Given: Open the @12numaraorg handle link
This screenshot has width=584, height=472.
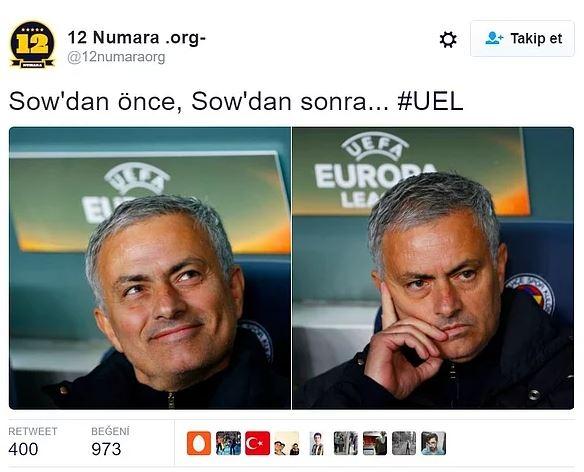Looking at the screenshot, I should [116, 57].
